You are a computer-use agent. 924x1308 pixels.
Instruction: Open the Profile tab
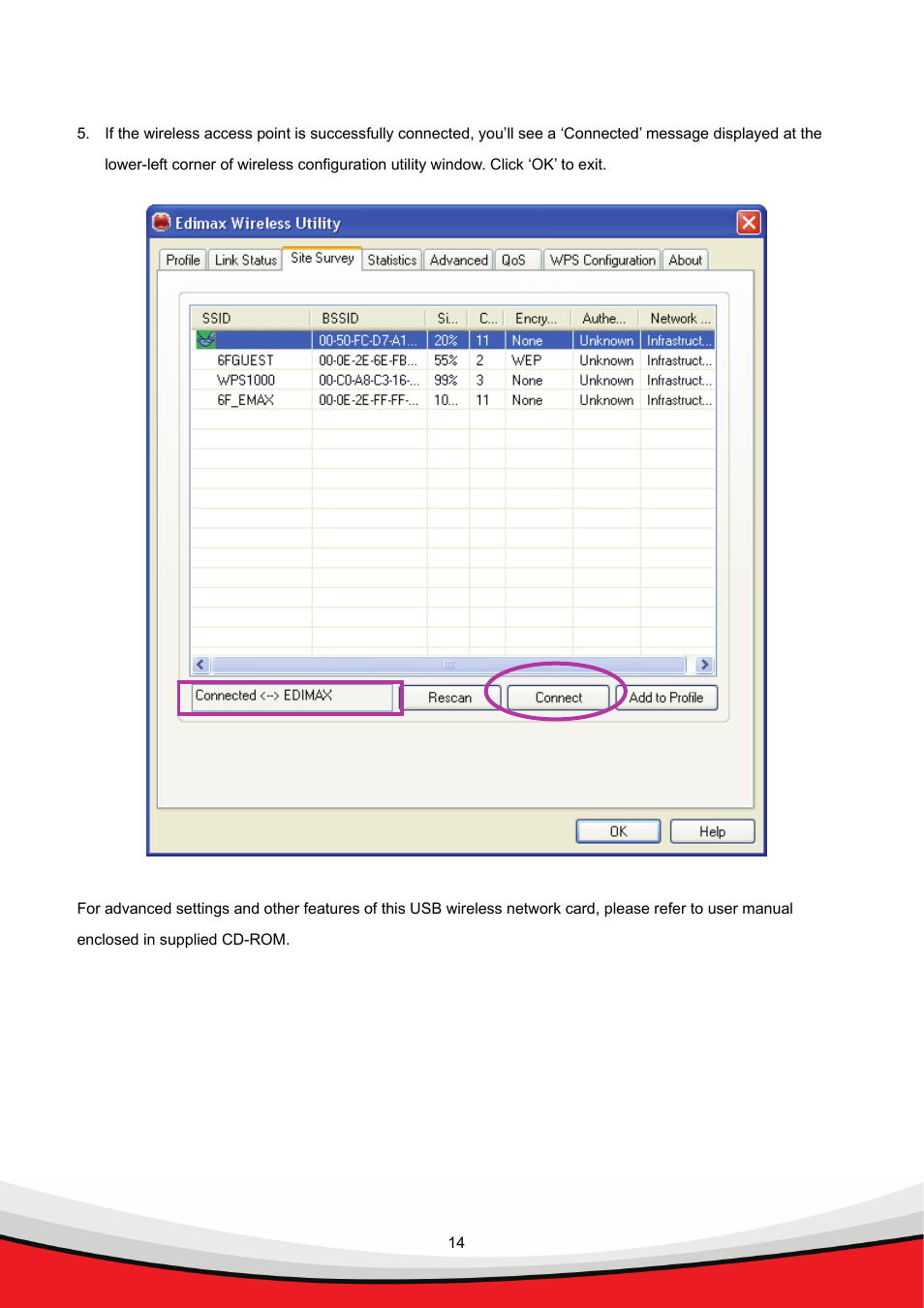183,260
